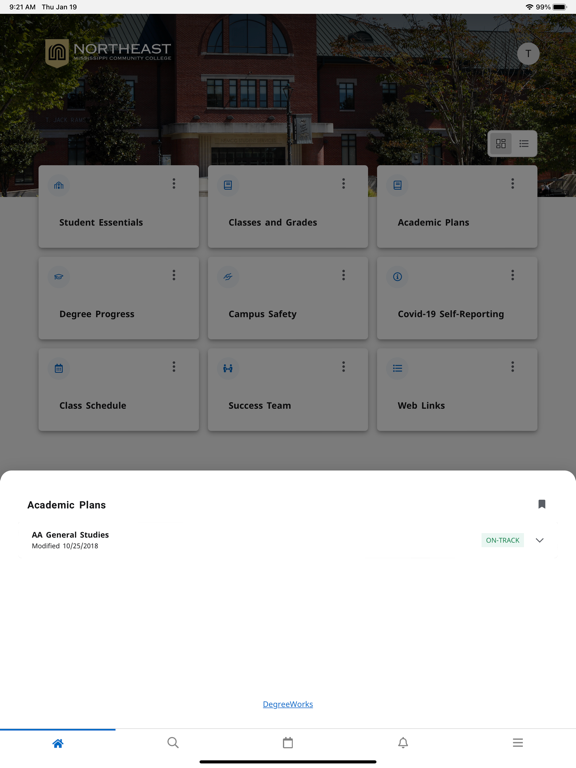Open the Success Team three-dot menu

coord(343,367)
